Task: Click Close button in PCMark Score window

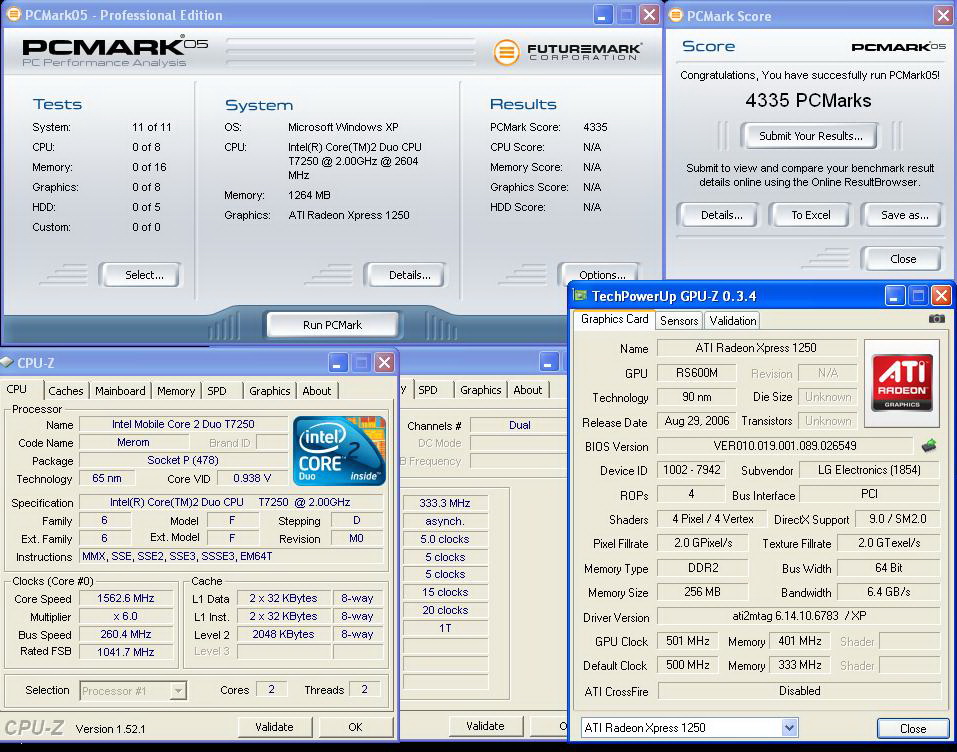Action: coord(903,259)
